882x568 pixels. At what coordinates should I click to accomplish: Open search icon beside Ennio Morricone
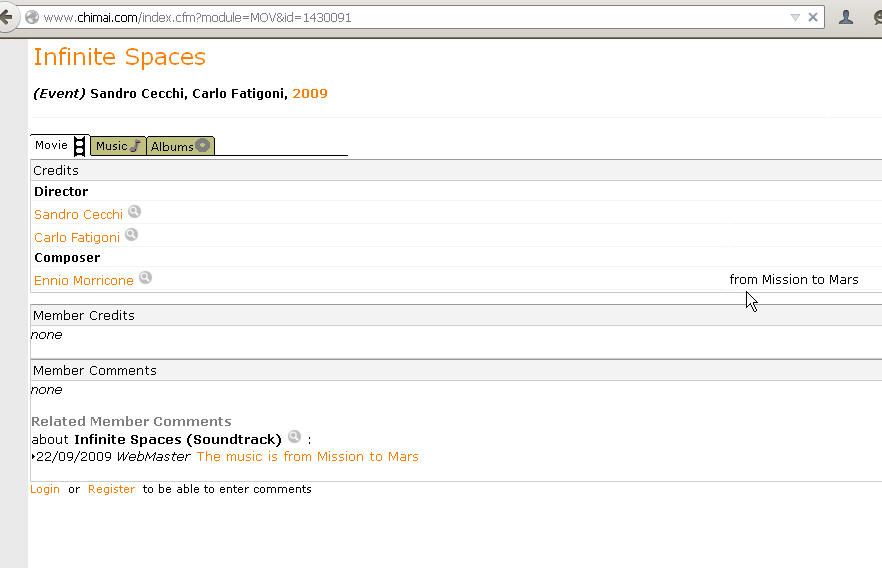[146, 277]
